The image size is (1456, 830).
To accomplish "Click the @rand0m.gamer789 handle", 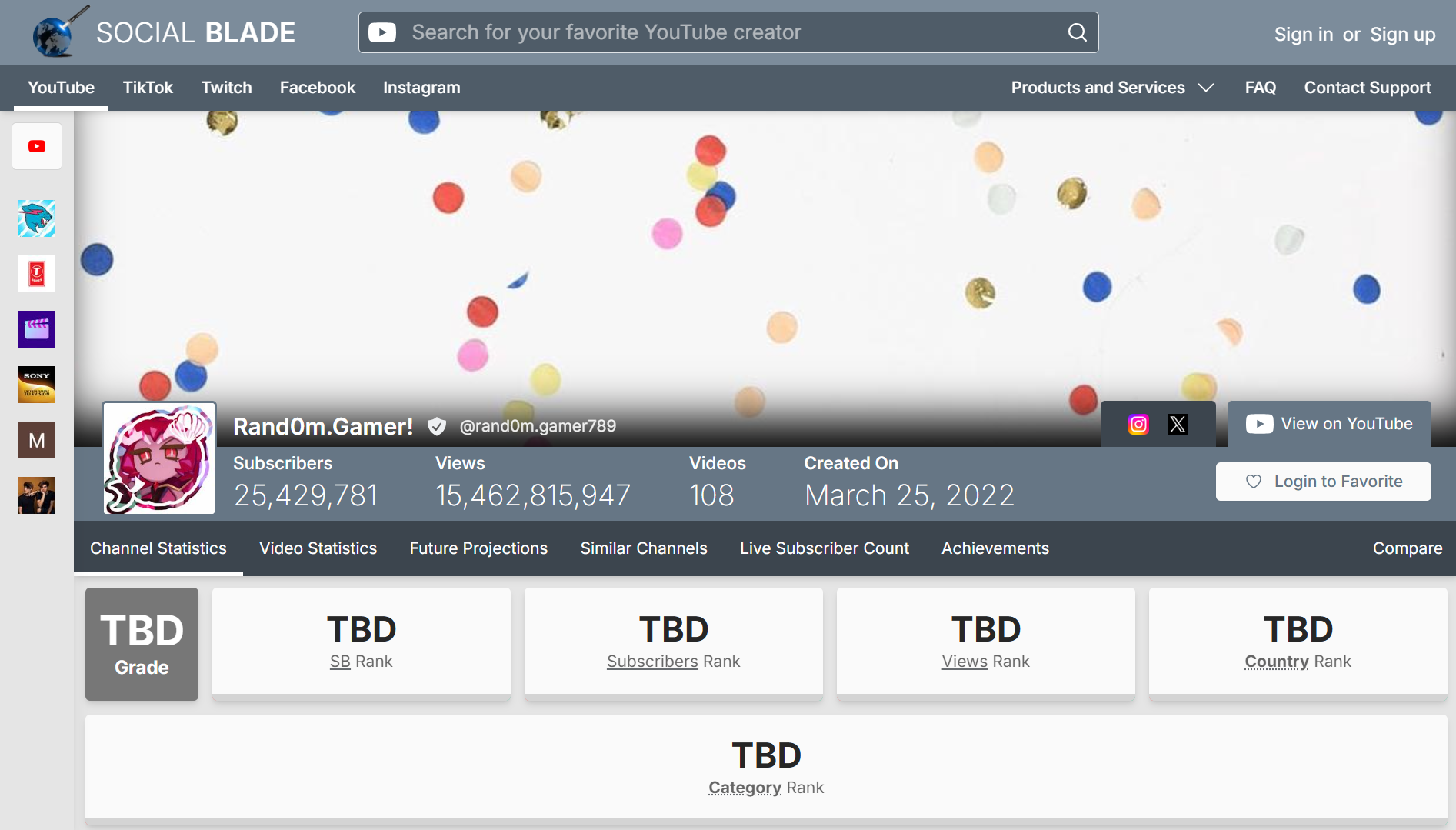I will coord(538,426).
